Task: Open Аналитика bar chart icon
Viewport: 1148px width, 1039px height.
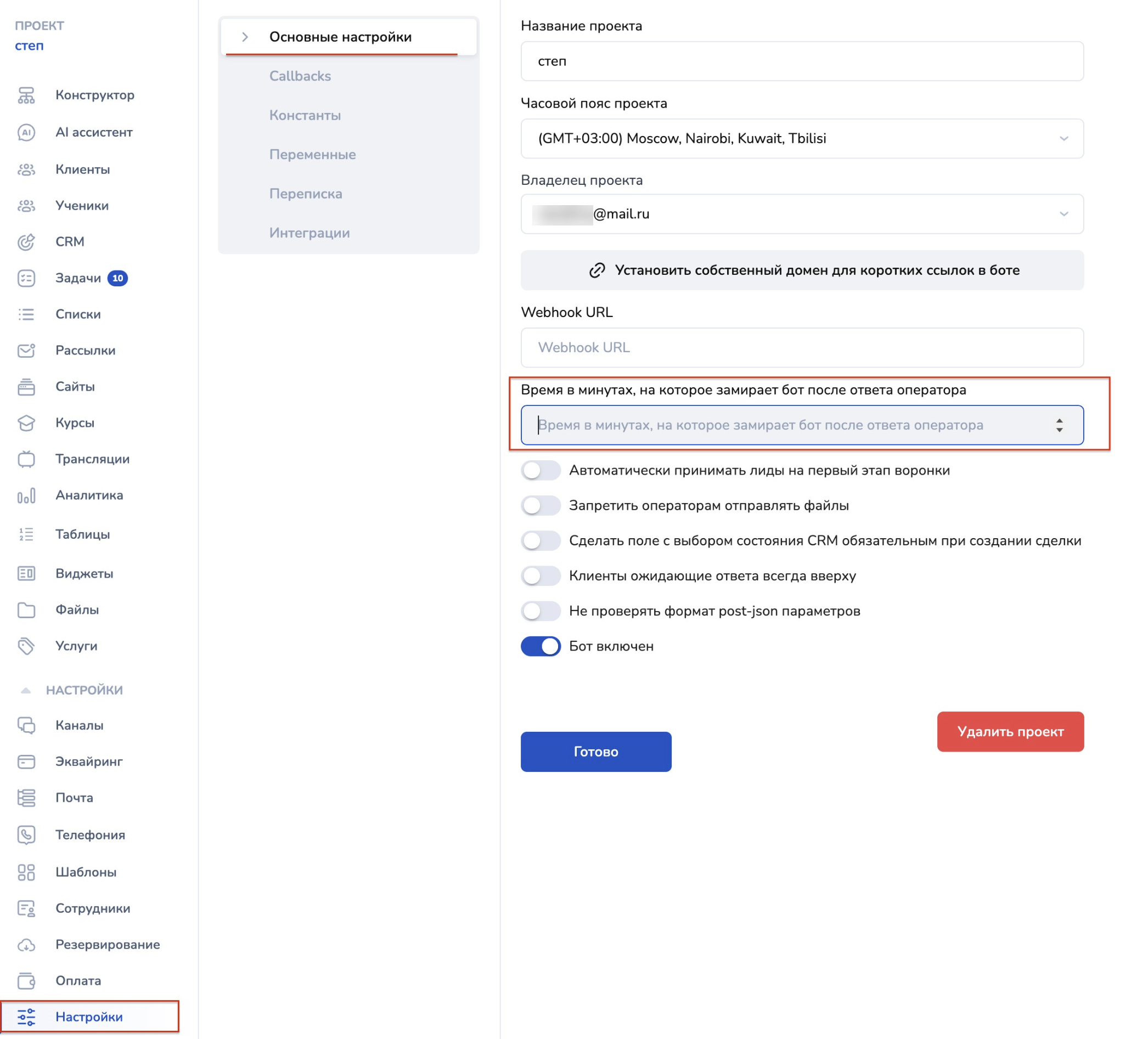Action: tap(26, 495)
